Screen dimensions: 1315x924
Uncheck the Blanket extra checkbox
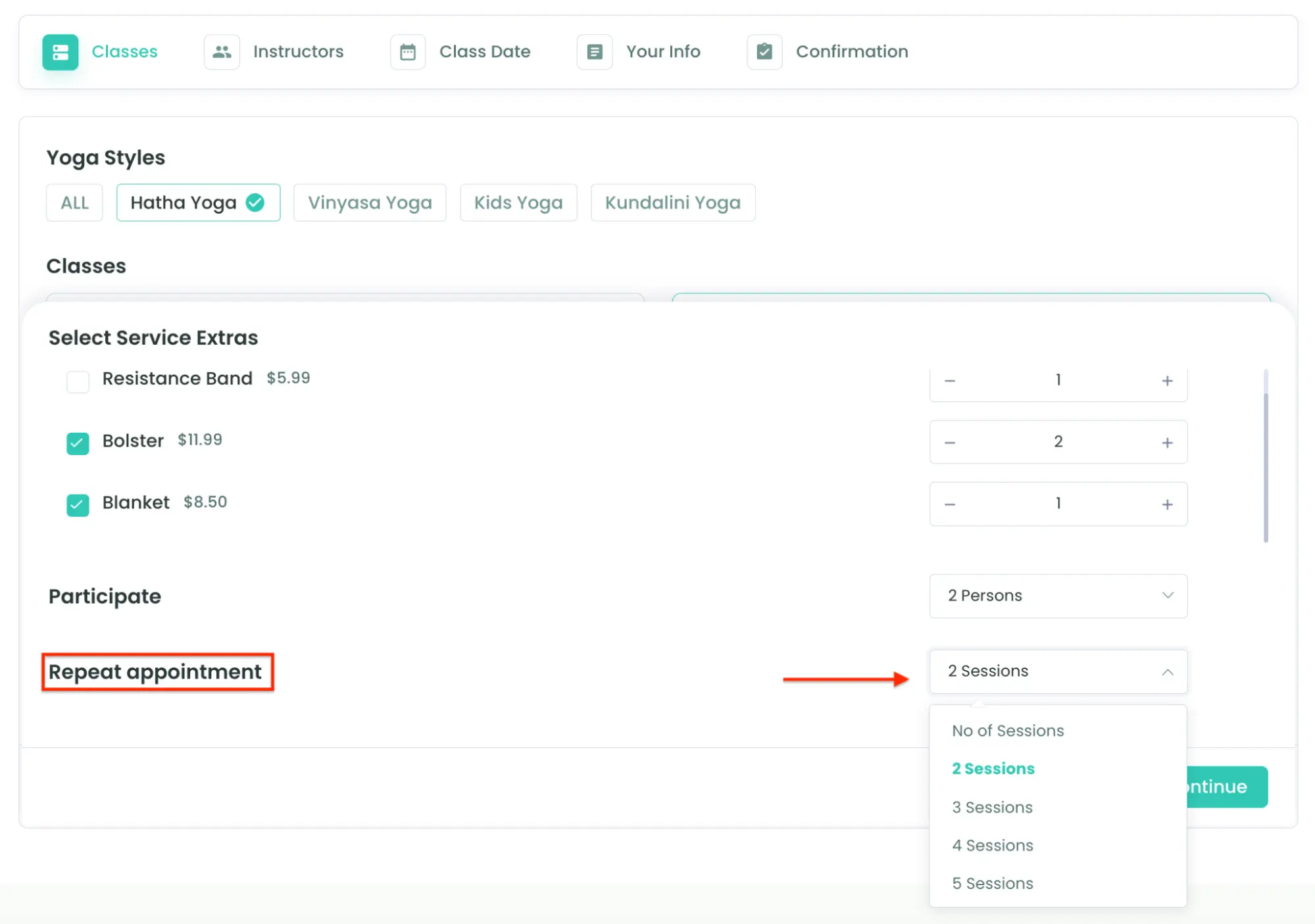coord(78,504)
